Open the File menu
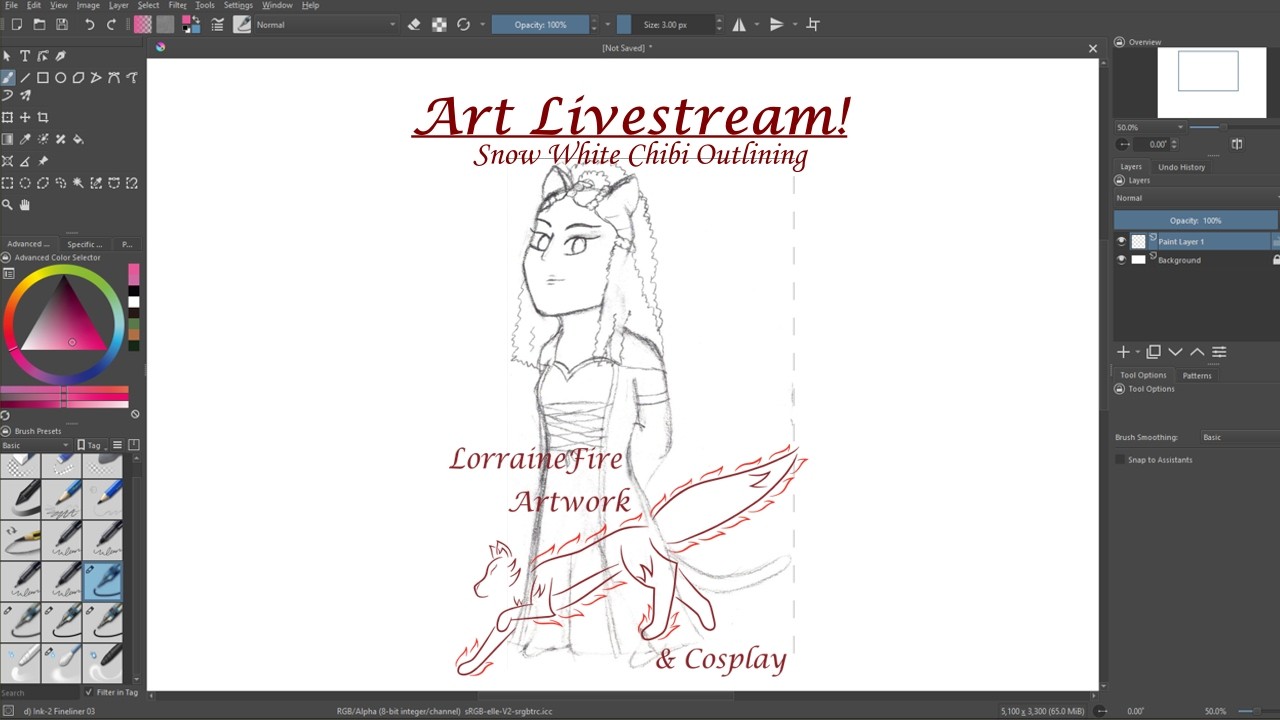This screenshot has height=720, width=1280. click(x=11, y=5)
